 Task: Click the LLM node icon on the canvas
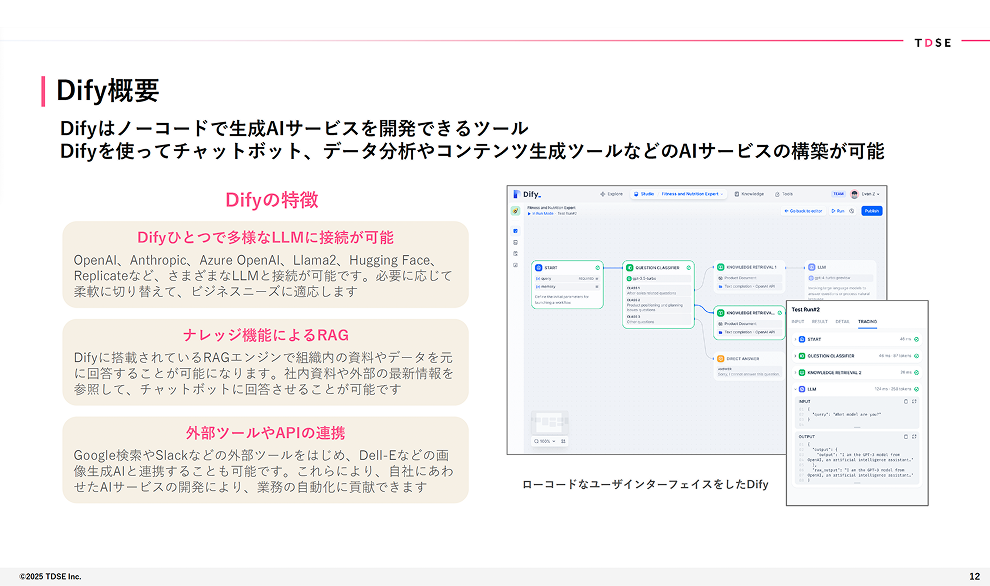click(811, 267)
